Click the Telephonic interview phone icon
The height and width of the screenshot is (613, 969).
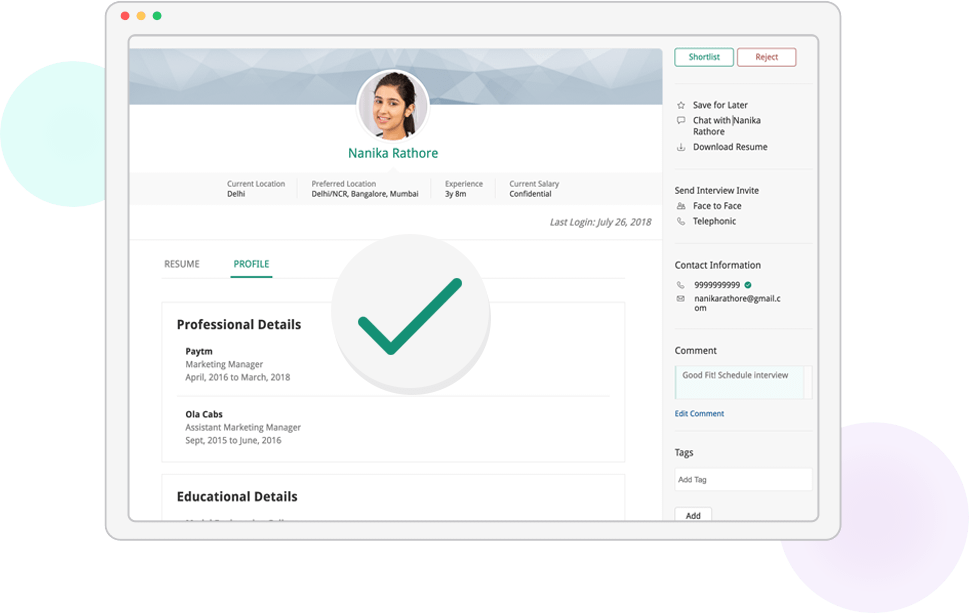pyautogui.click(x=681, y=221)
